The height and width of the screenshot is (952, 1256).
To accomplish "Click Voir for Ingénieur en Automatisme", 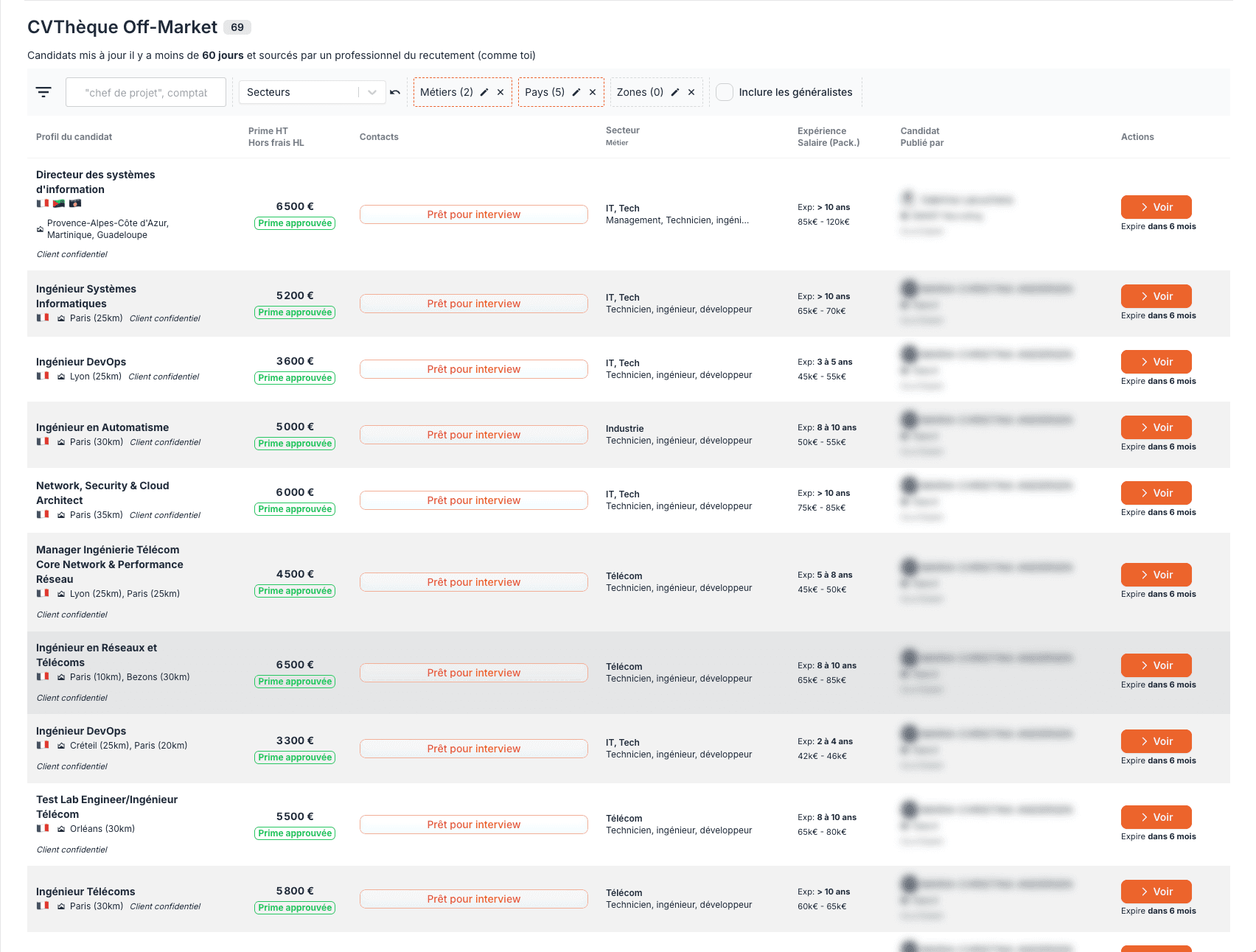I will pos(1156,427).
